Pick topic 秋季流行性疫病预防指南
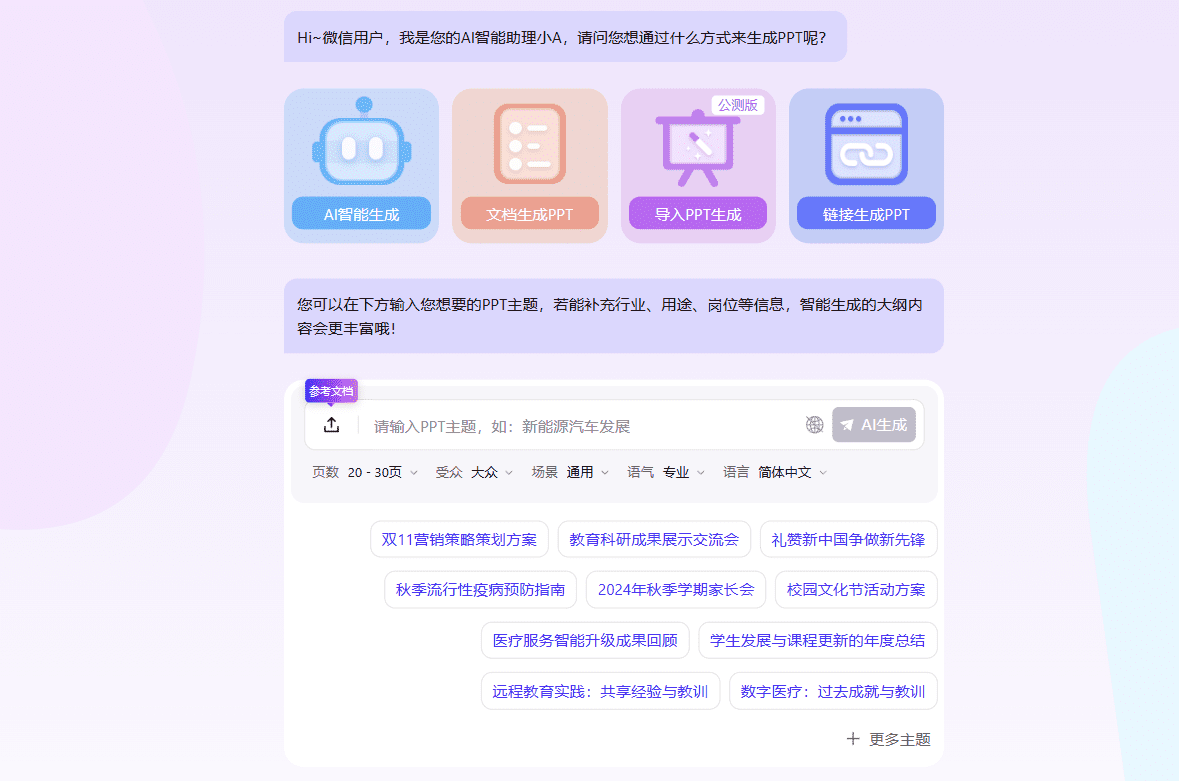This screenshot has width=1179, height=781. (x=480, y=590)
